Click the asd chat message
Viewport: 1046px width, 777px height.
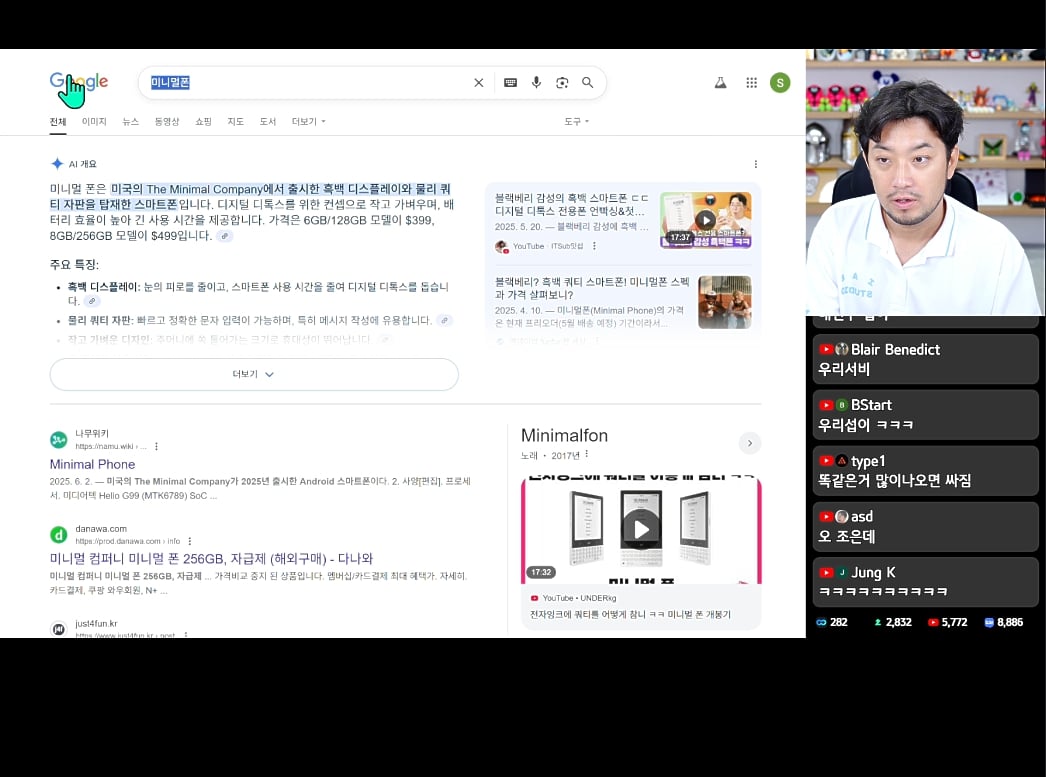coord(925,526)
